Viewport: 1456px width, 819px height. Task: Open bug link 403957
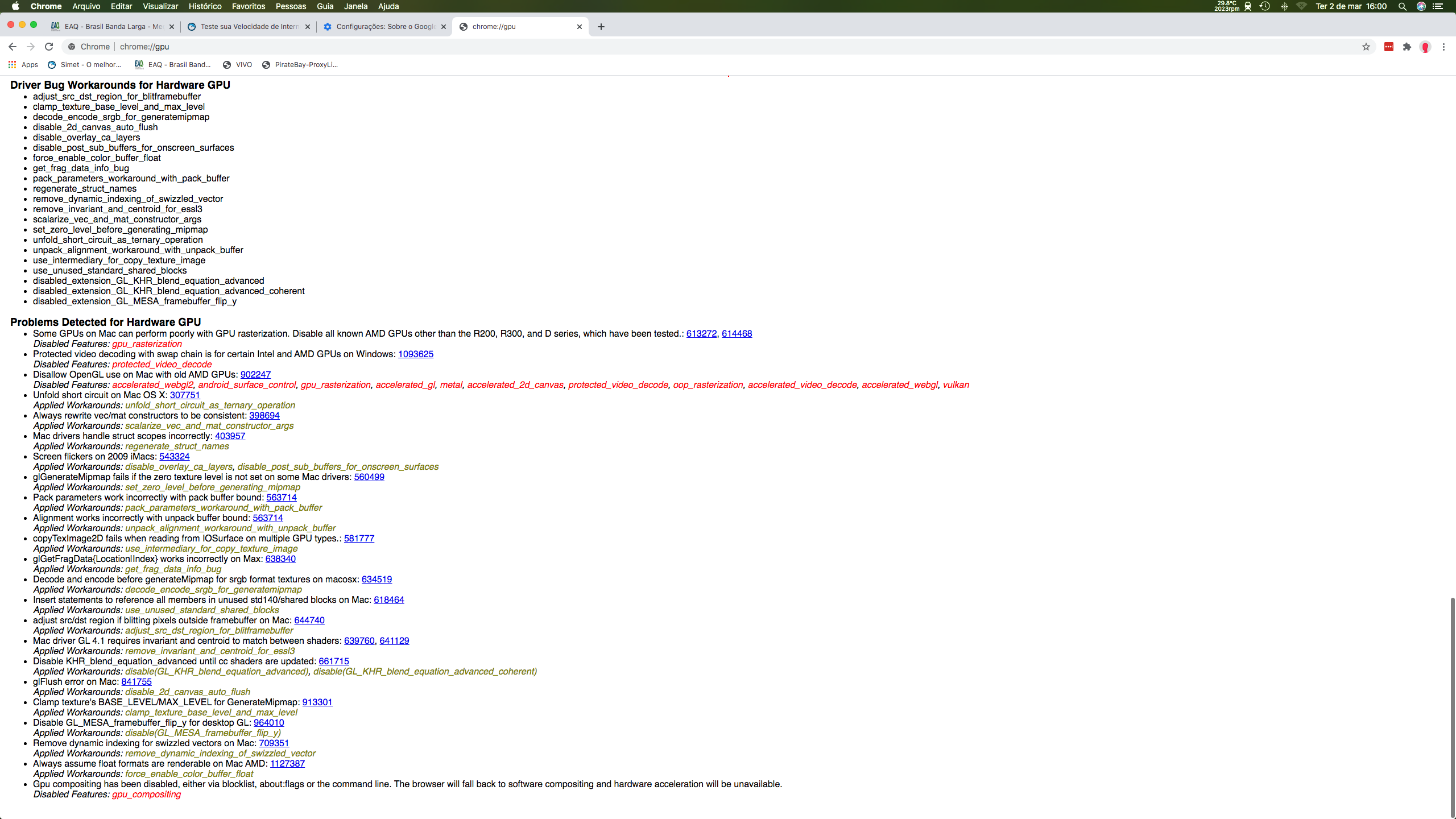[230, 436]
